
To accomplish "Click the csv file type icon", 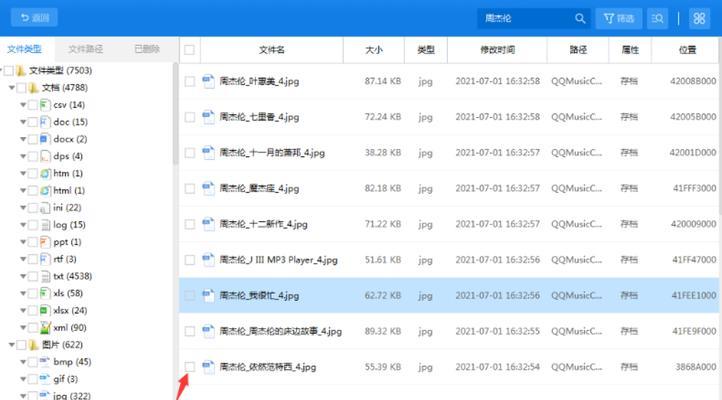I will click(45, 105).
